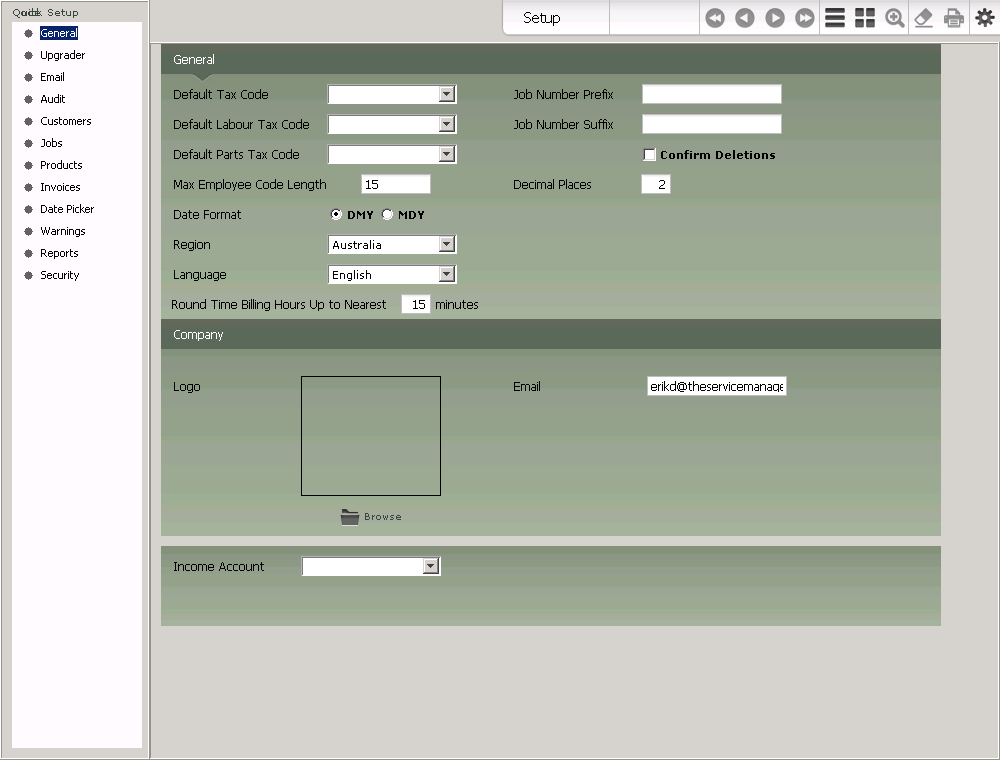Open the magnifier search icon

point(895,18)
